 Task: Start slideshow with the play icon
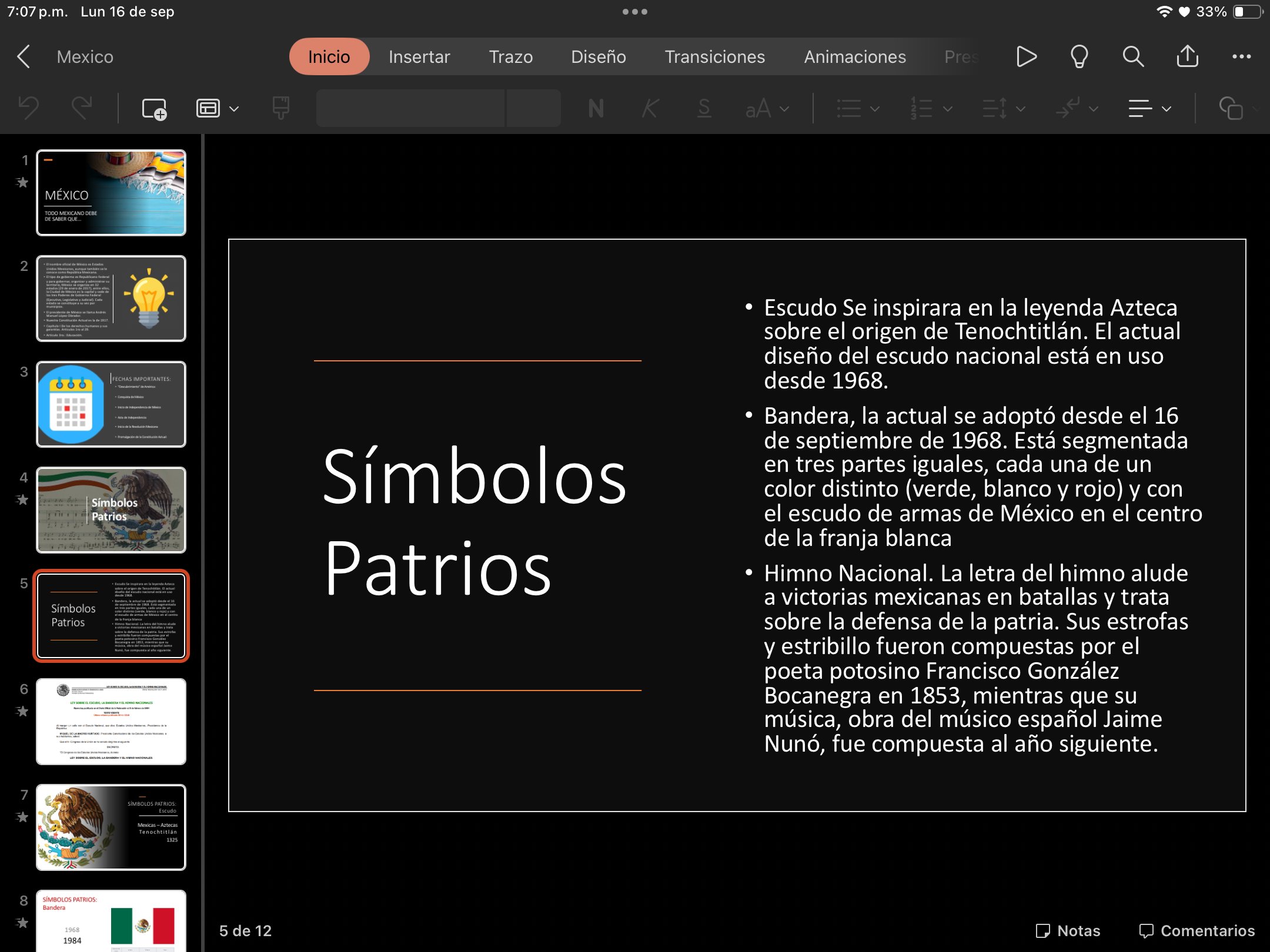coord(1026,57)
